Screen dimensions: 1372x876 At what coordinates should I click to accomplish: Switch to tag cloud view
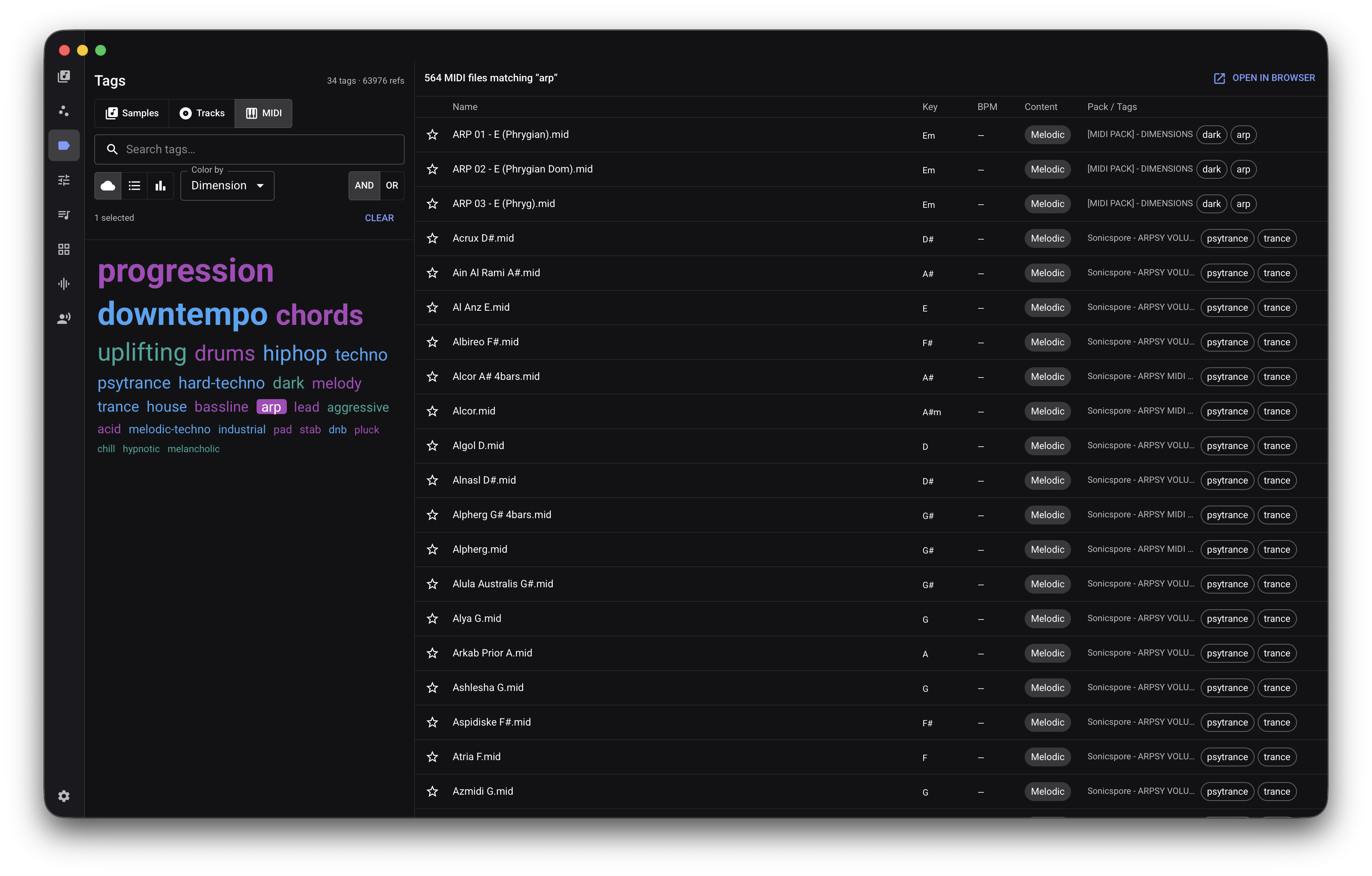pos(108,186)
